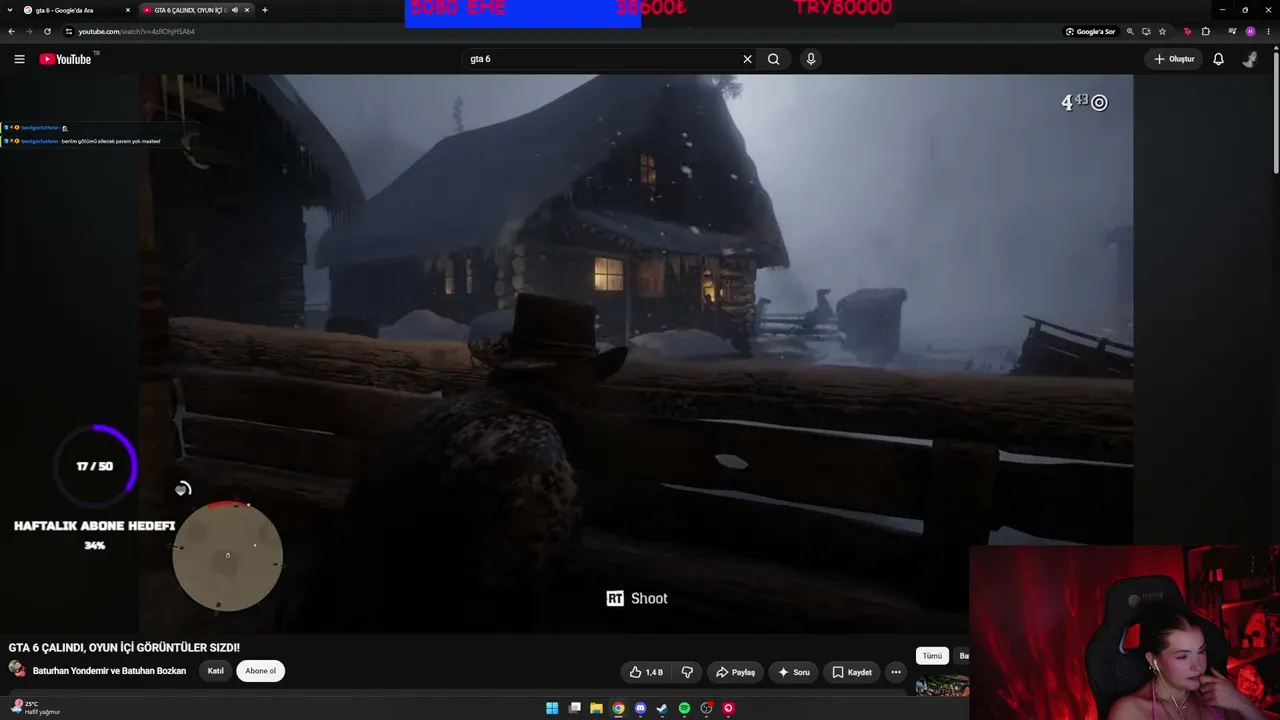Open Task View on the taskbar
Screen dimensions: 1280x720
click(574, 708)
